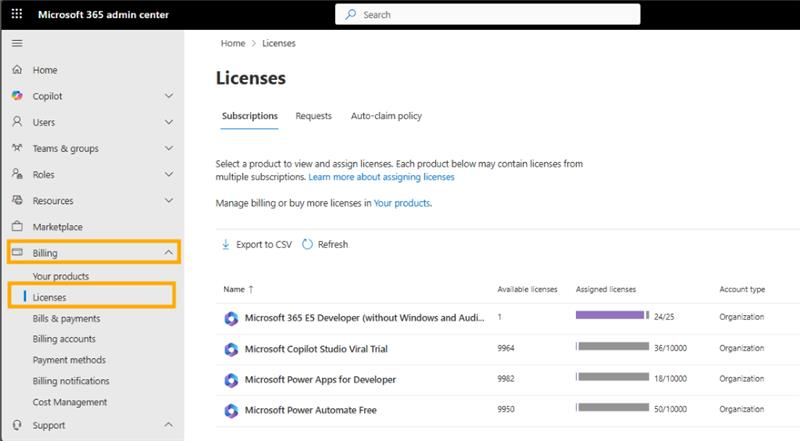The width and height of the screenshot is (800, 441).
Task: Open Marketplace in the sidebar
Action: 58,227
